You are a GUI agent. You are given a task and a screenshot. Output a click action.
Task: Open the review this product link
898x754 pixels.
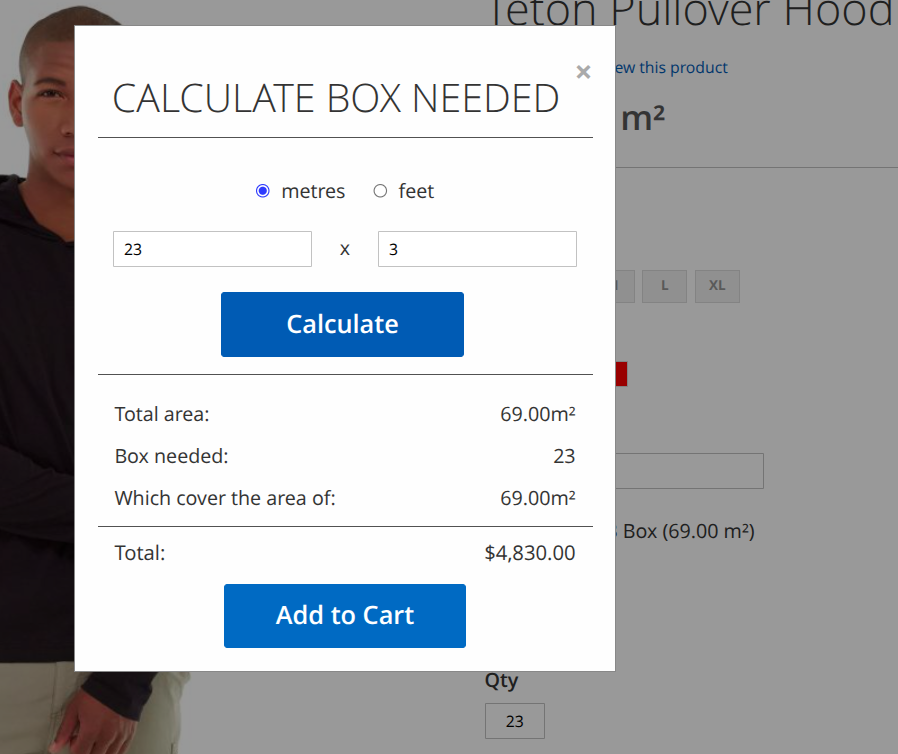(672, 68)
